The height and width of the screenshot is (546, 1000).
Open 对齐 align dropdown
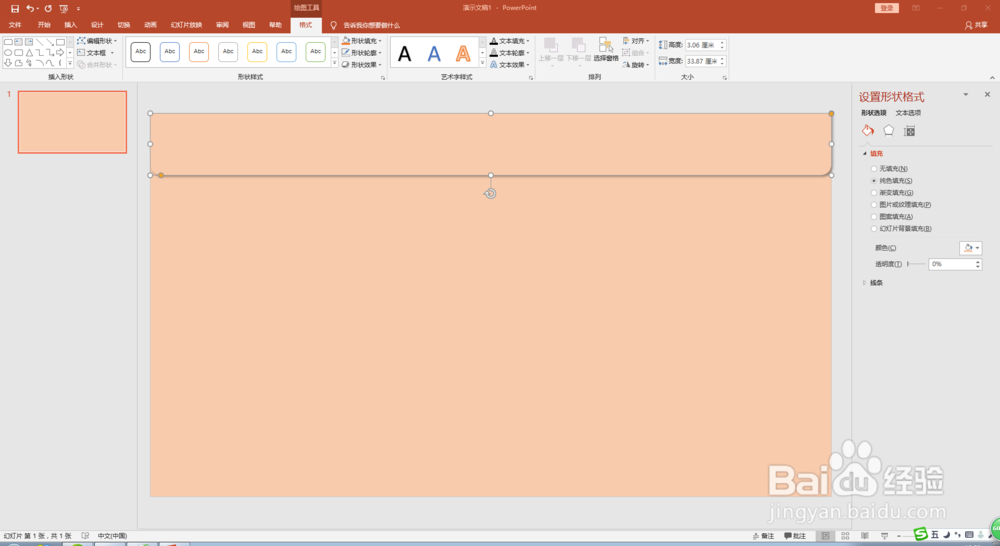click(x=636, y=41)
